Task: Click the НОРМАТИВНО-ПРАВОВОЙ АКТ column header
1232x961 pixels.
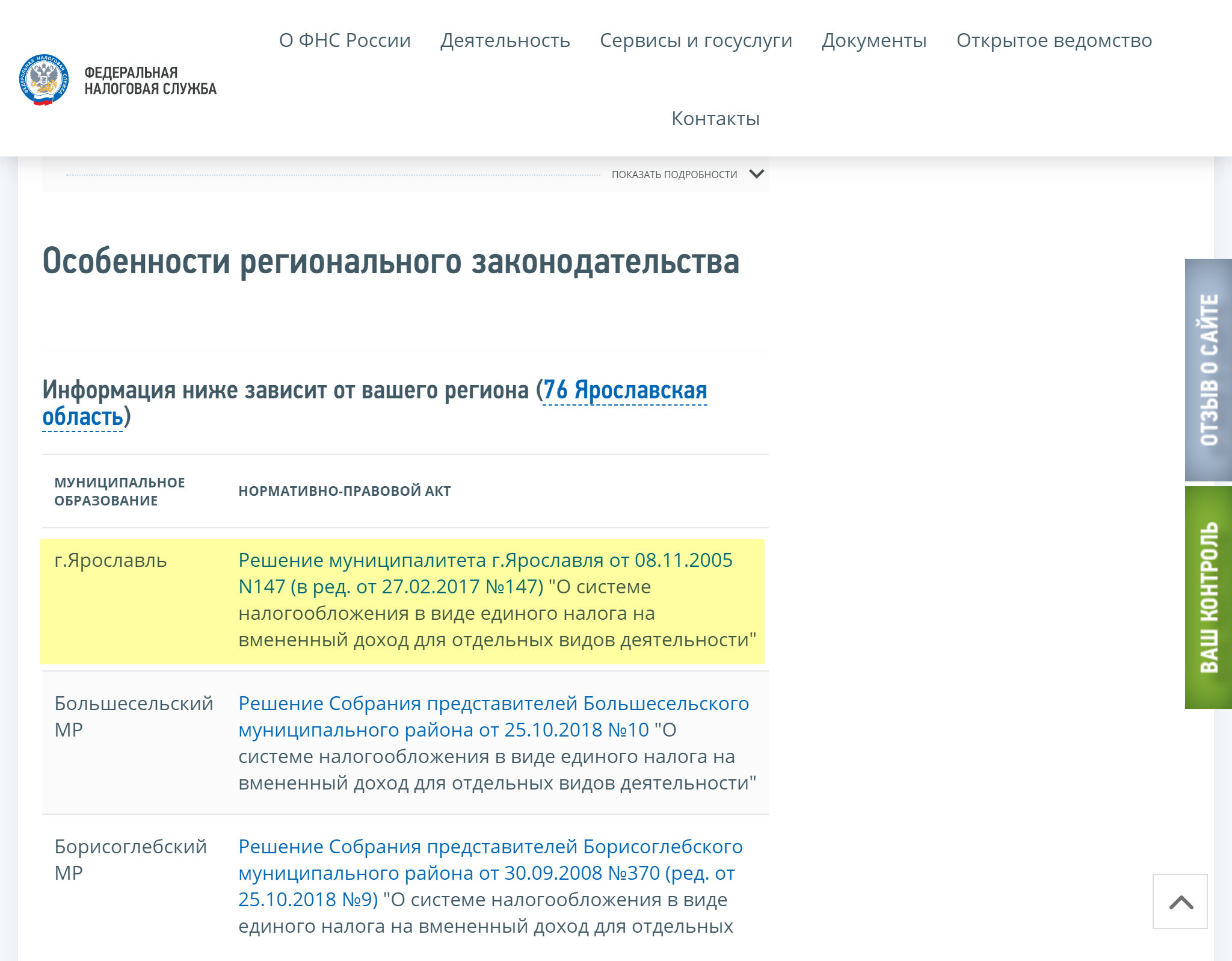Action: [345, 491]
